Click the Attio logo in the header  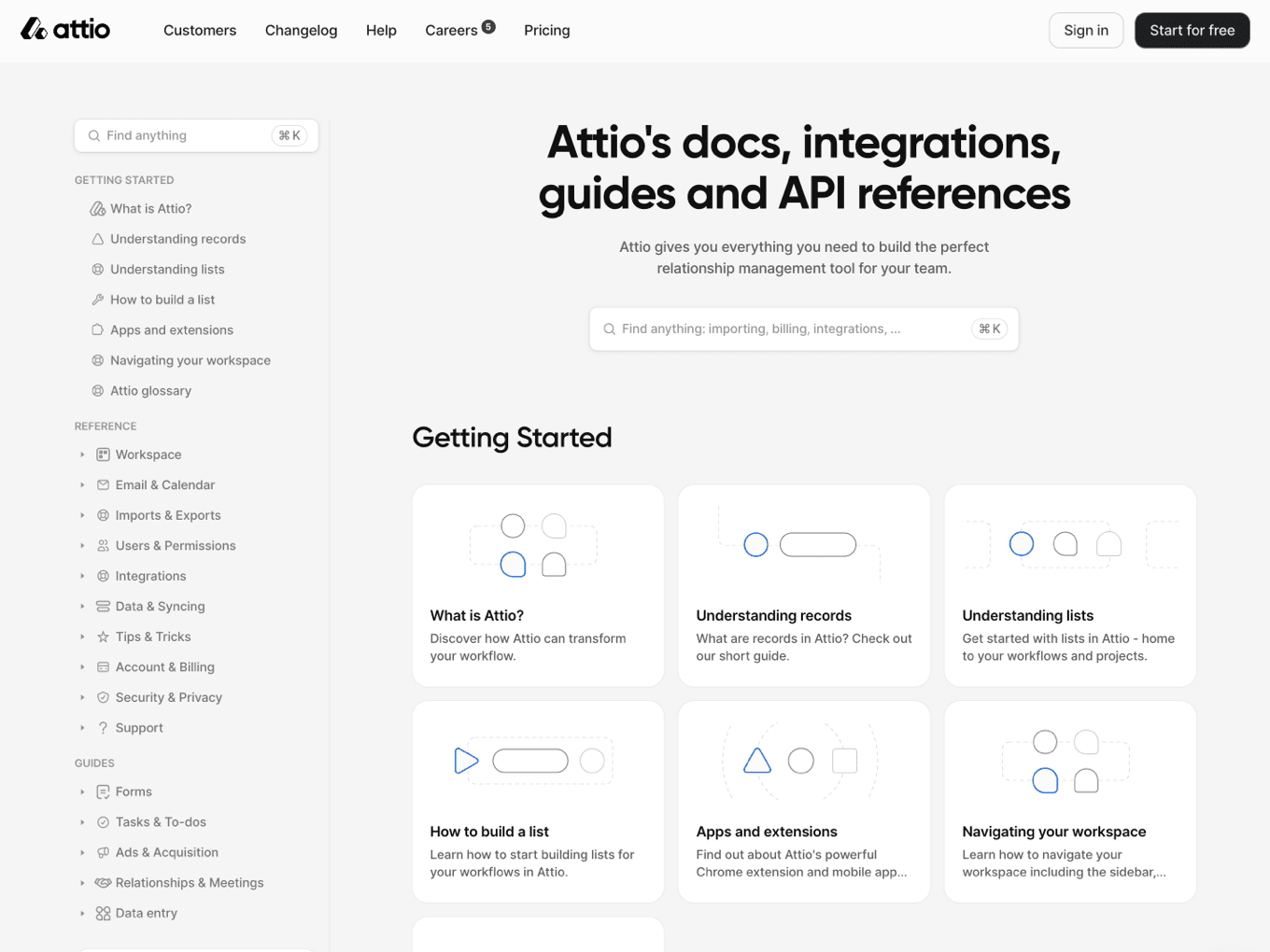pyautogui.click(x=63, y=29)
